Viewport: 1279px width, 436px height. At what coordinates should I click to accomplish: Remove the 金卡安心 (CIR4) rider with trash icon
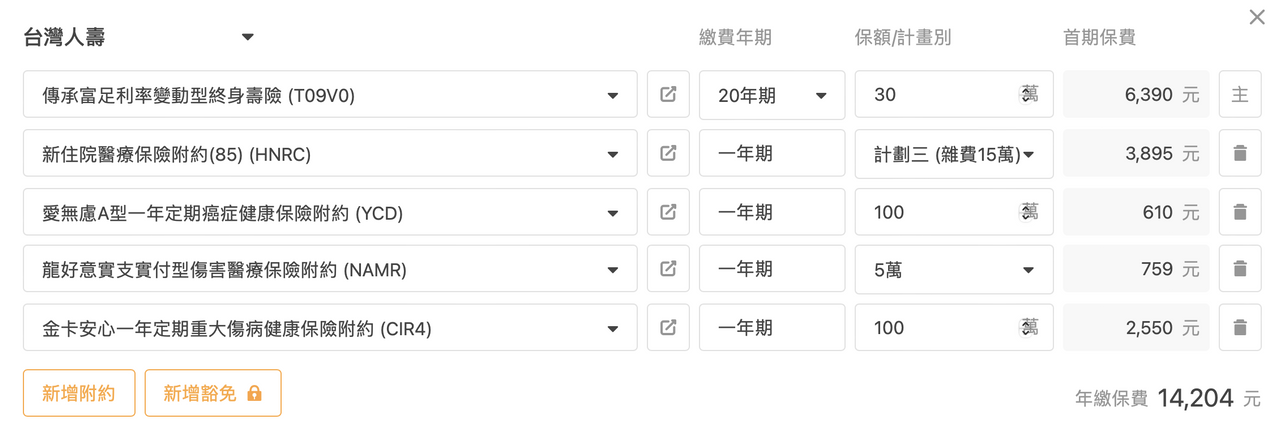(x=1240, y=327)
